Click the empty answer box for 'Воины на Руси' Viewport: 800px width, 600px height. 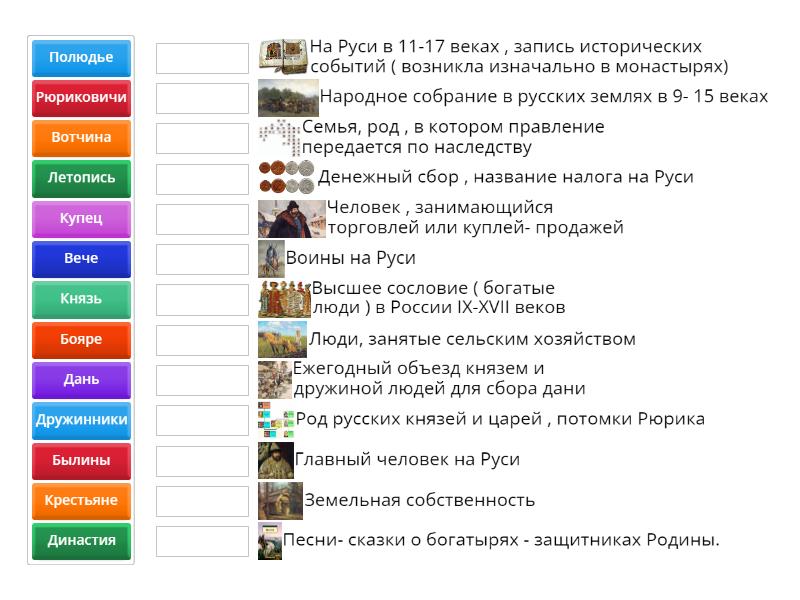pos(202,259)
